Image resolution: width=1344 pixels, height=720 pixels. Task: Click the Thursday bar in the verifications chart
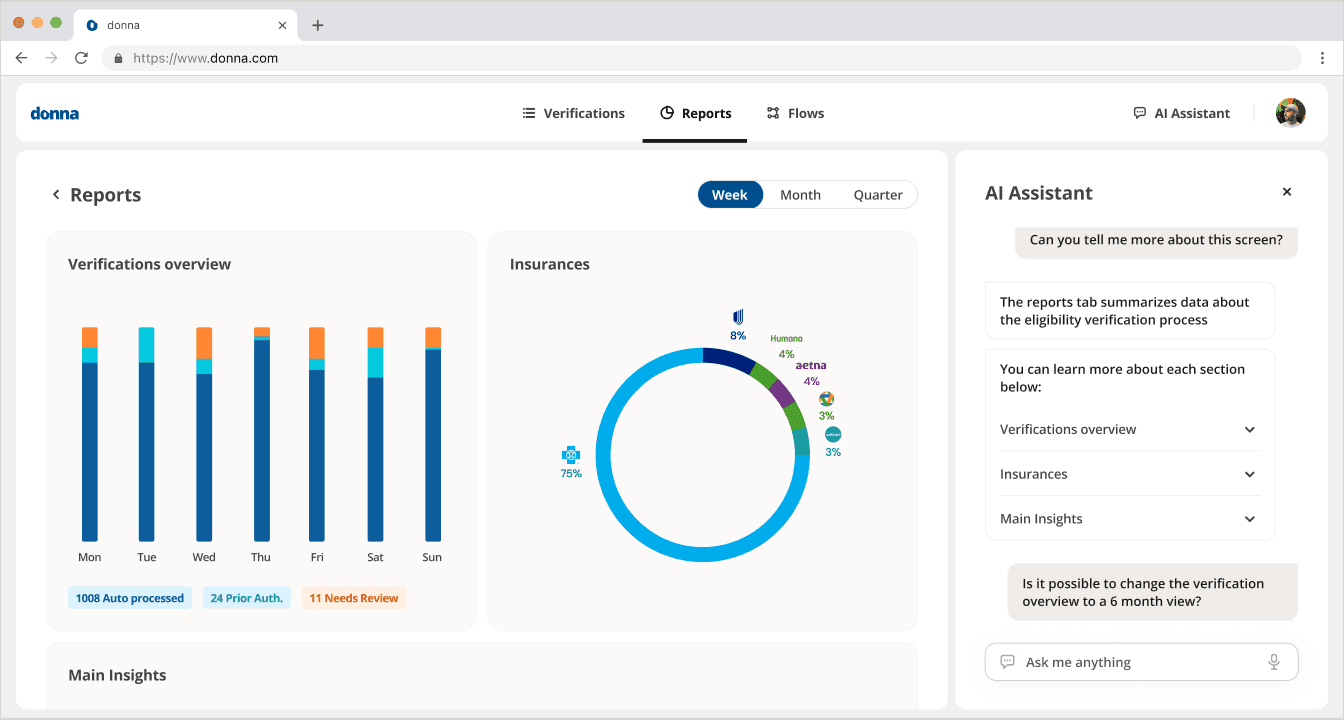coord(262,434)
